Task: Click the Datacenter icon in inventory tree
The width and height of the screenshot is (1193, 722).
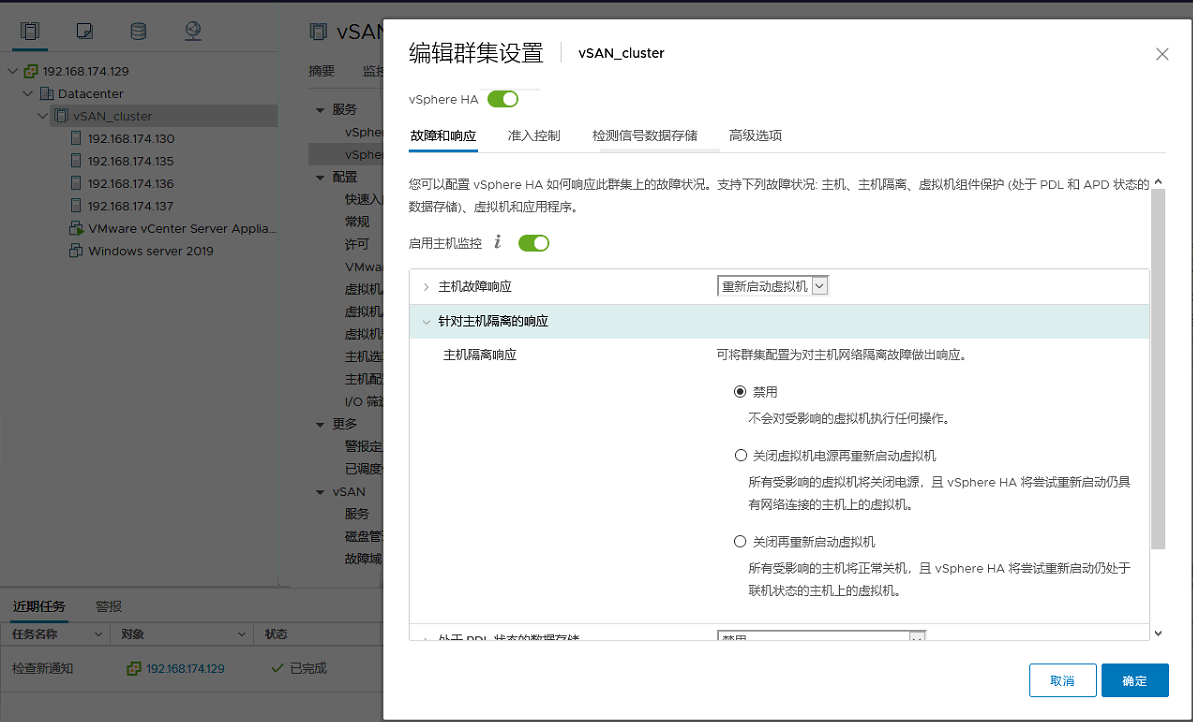Action: click(46, 94)
